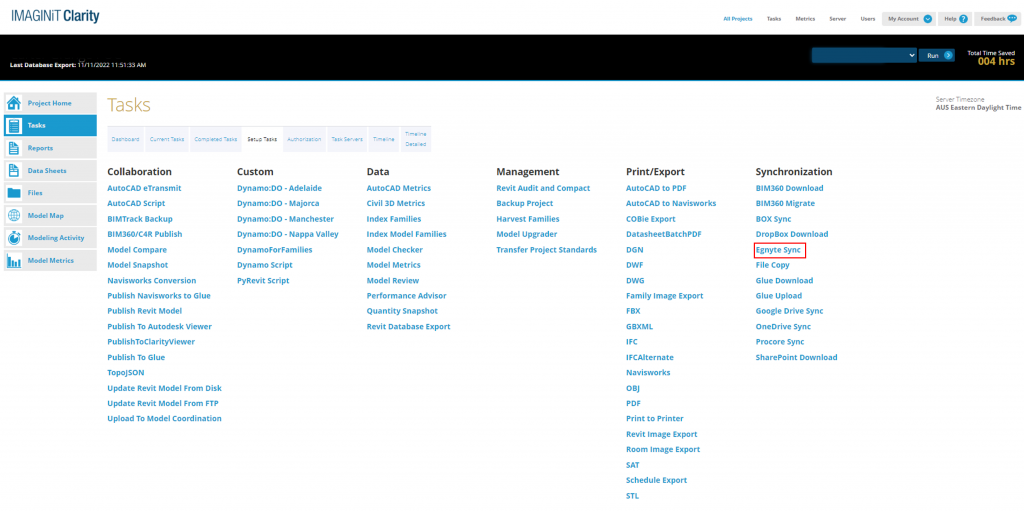Viewport: 1024px width, 511px height.
Task: Open the Print to Printer link
Action: 654,419
